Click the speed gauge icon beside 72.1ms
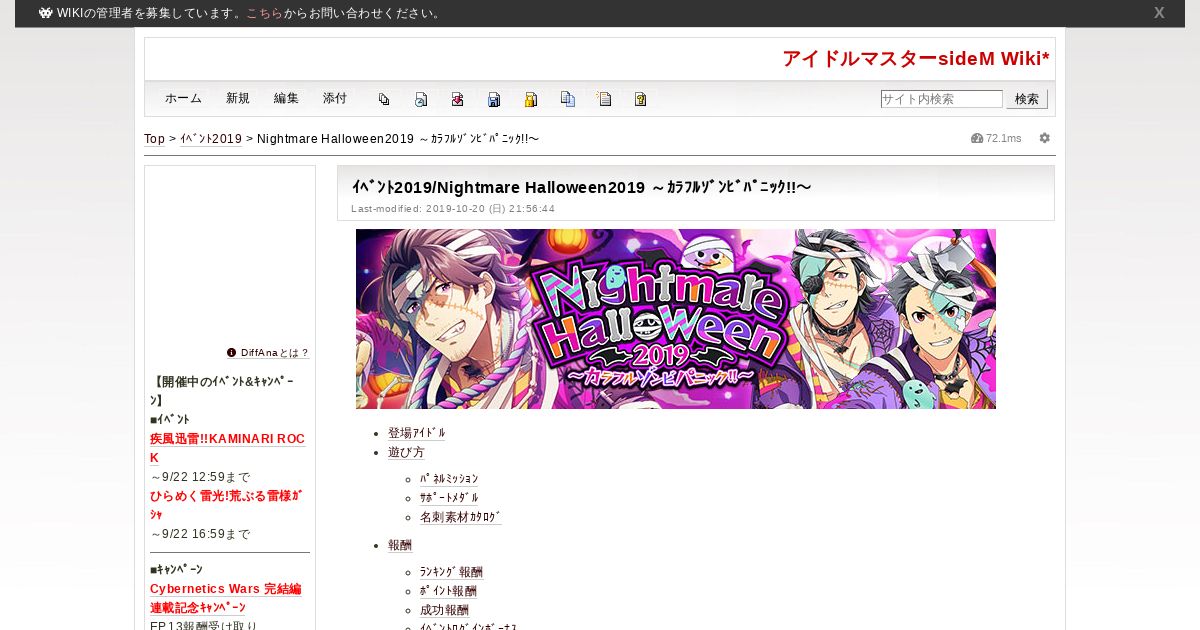Image resolution: width=1200 pixels, height=630 pixels. (x=977, y=138)
